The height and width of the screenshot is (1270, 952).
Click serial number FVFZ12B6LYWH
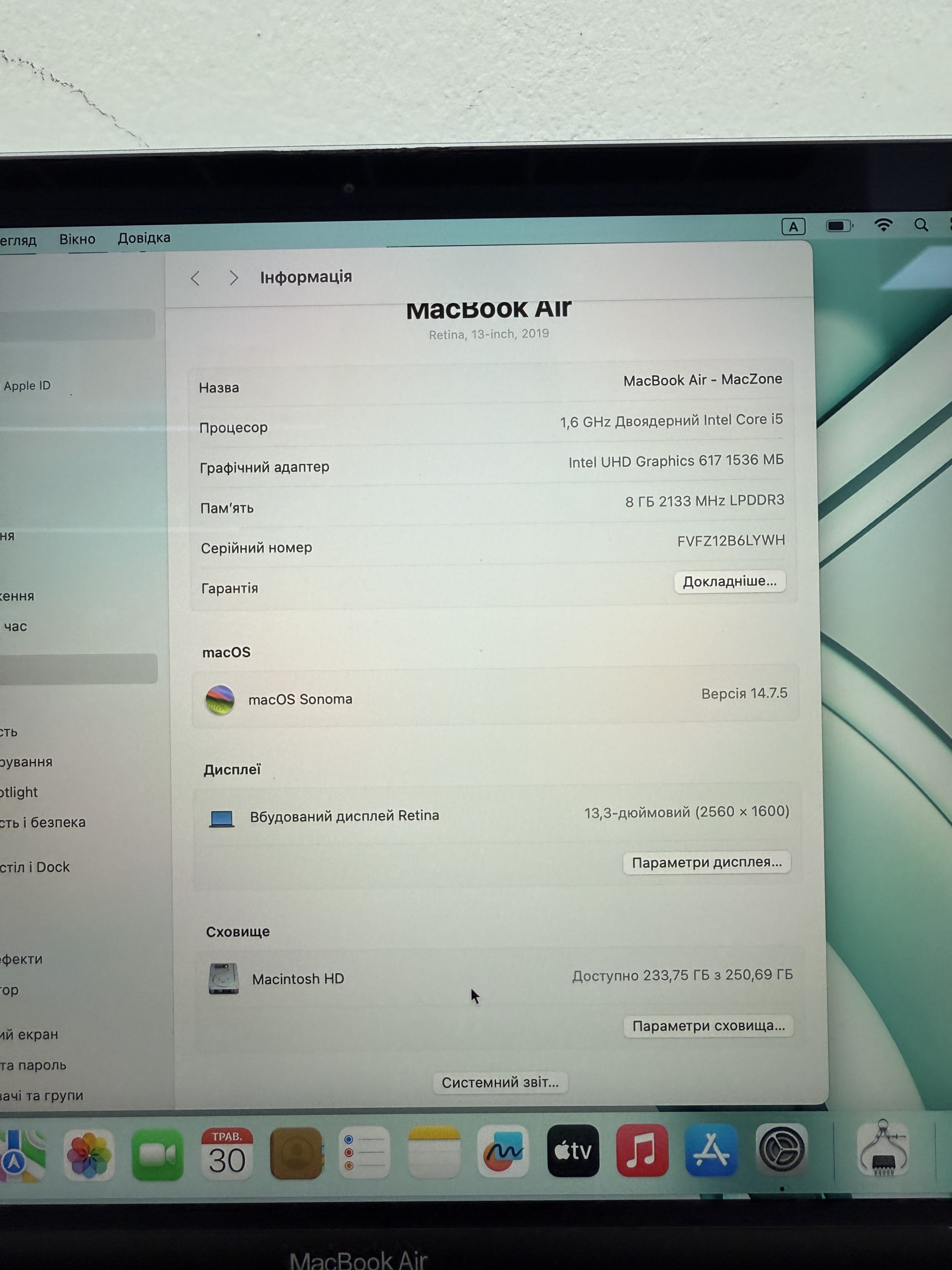coord(731,541)
